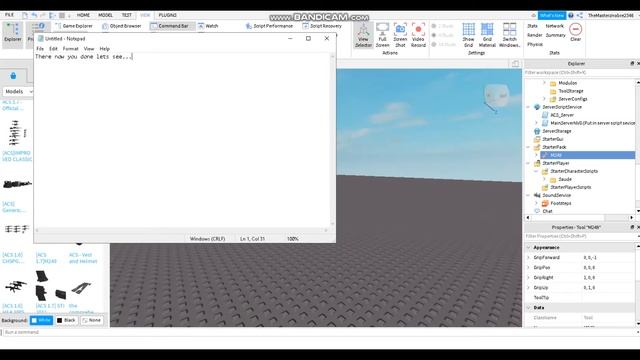Select ACS_Server script

(x=562, y=115)
